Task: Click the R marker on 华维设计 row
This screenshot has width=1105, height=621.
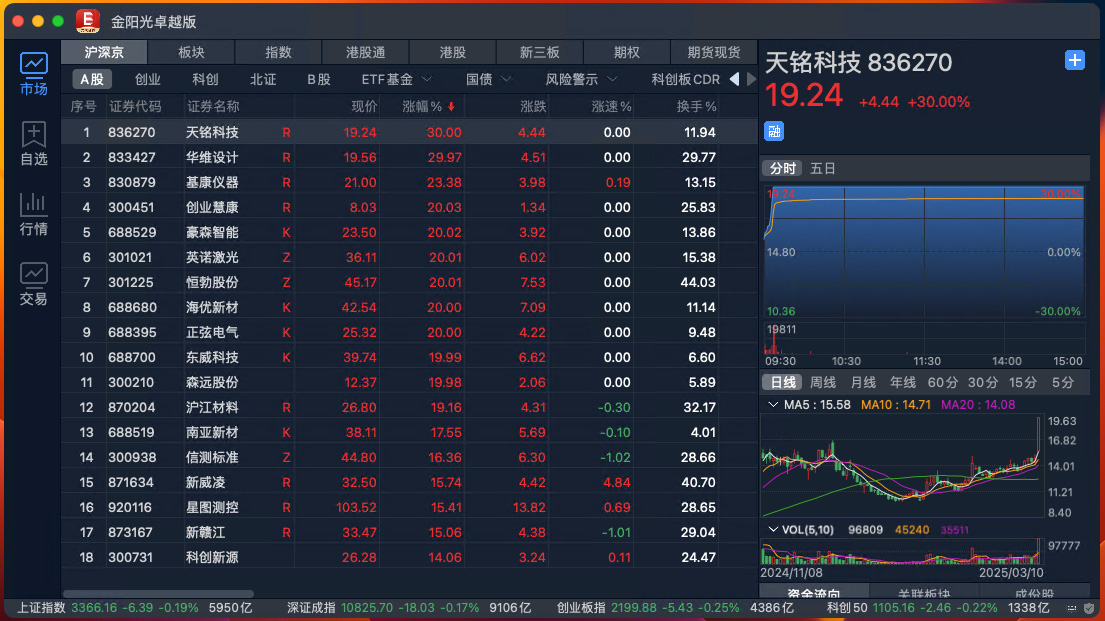Action: pyautogui.click(x=286, y=157)
